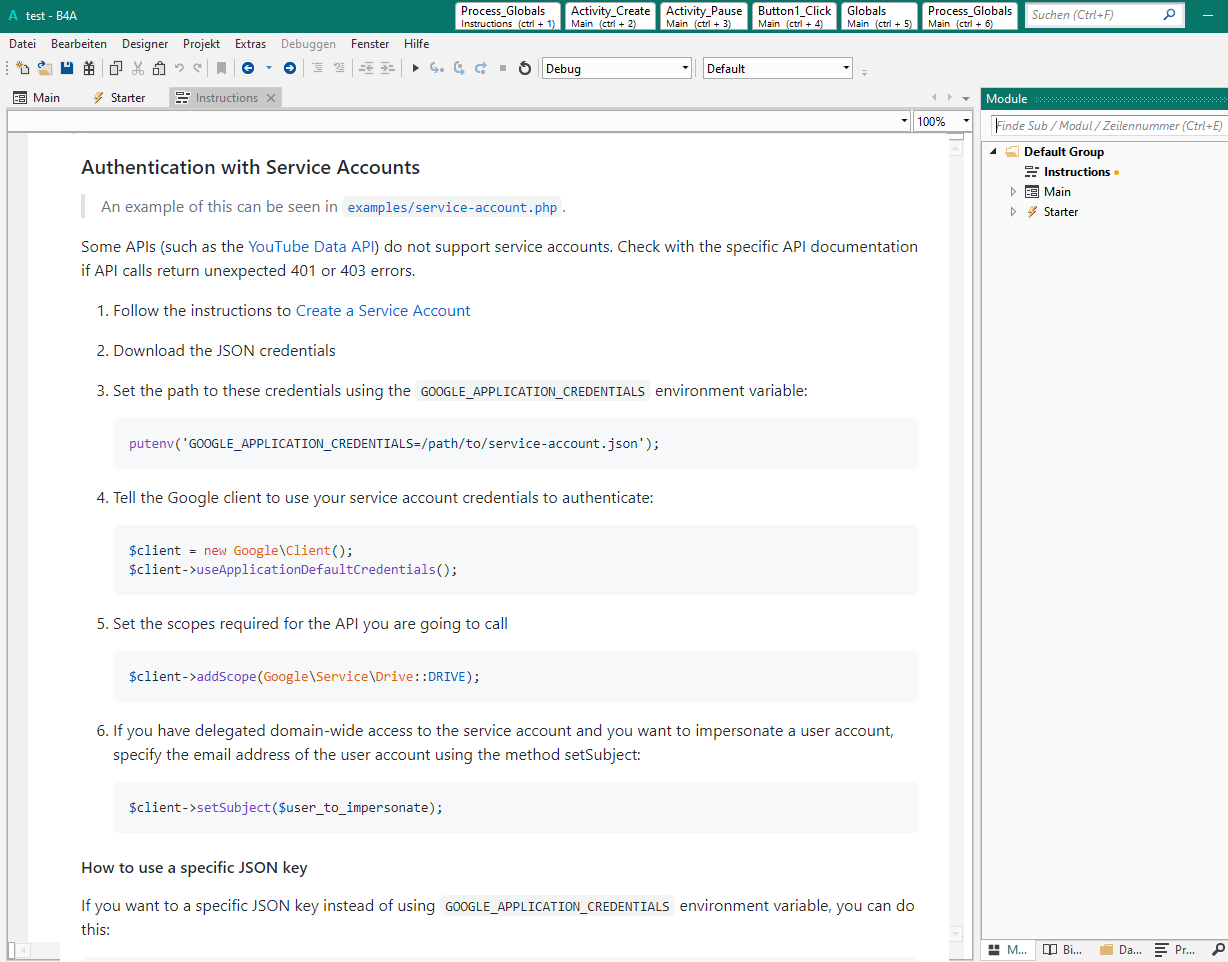
Task: Select the Instructions module in the tree
Action: 1076,172
